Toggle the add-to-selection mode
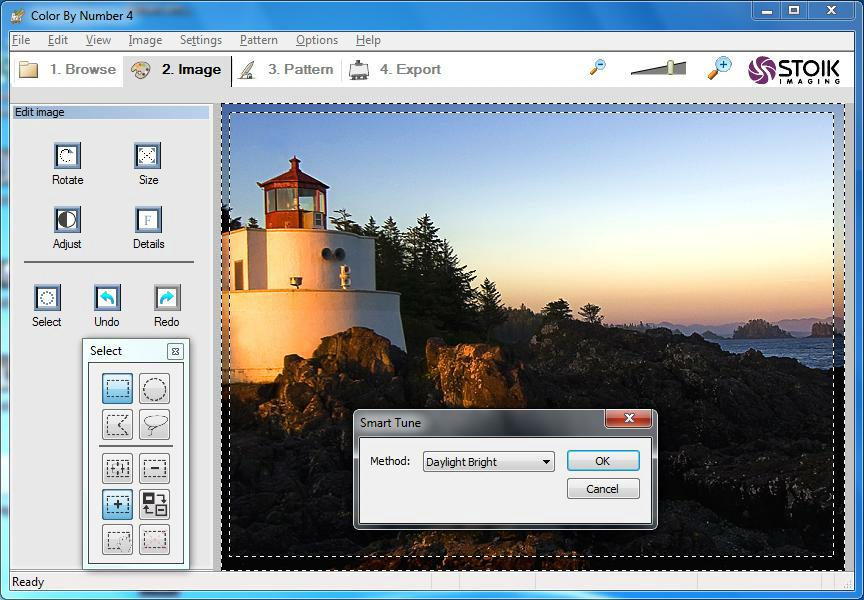Image resolution: width=864 pixels, height=600 pixels. 117,504
